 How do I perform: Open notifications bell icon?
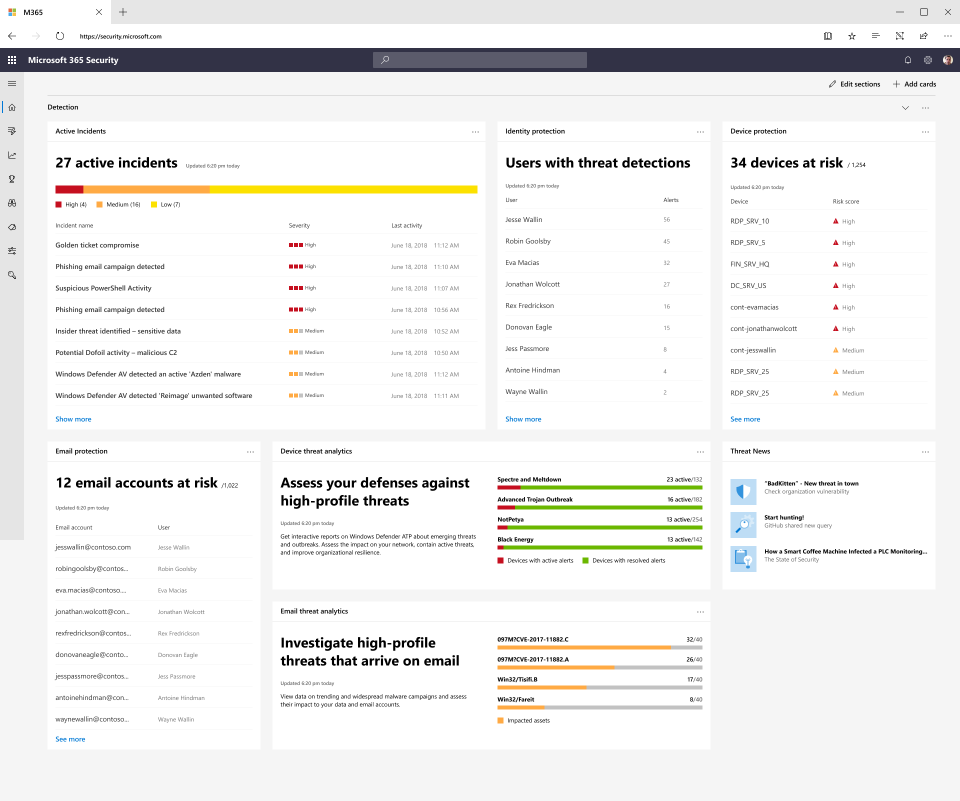908,60
